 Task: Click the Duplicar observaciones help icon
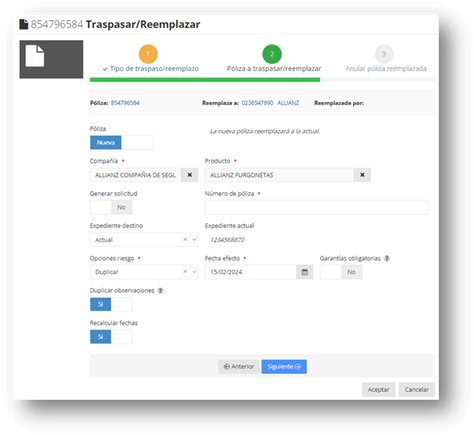coord(160,291)
